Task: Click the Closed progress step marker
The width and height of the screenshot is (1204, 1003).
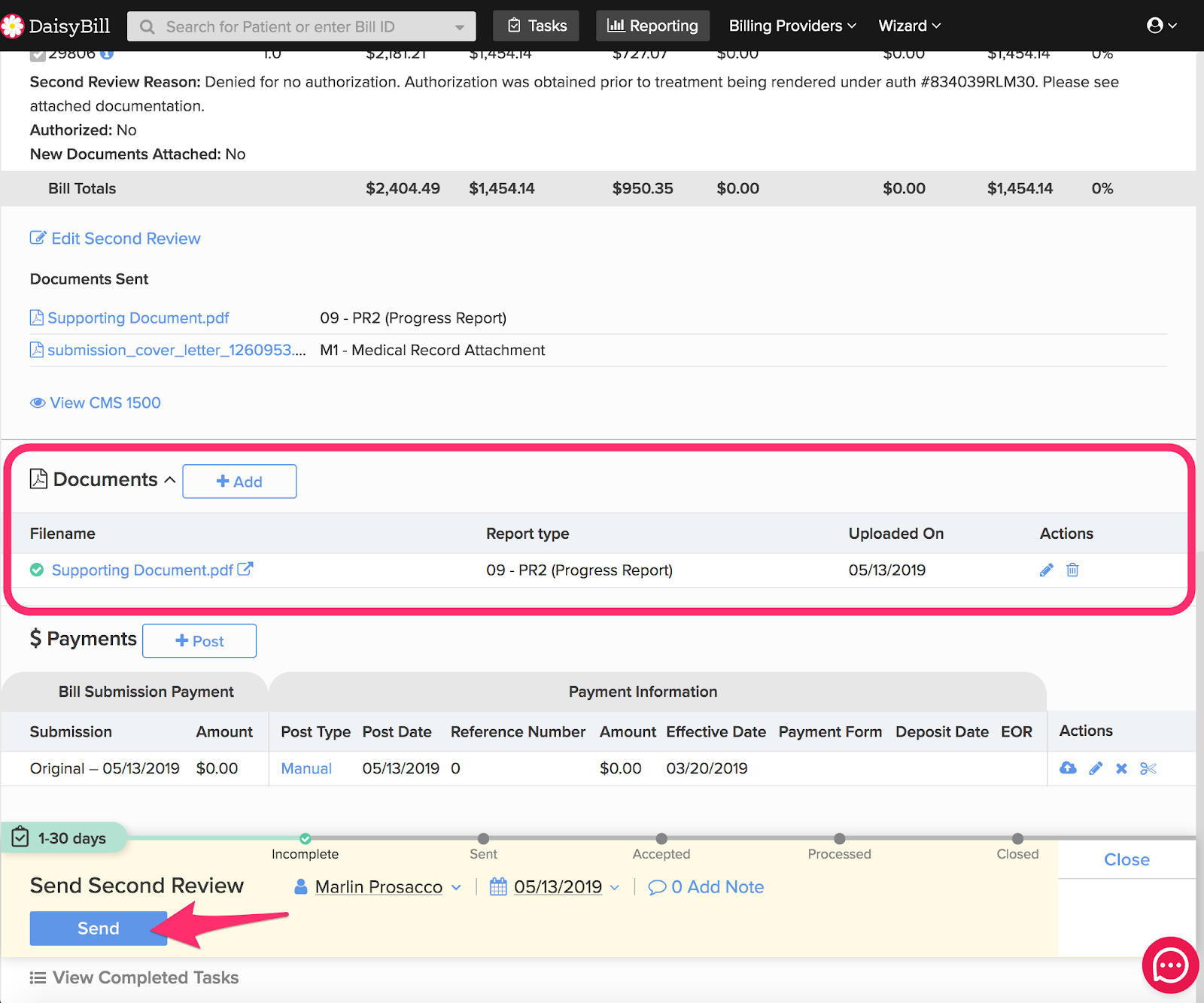Action: (x=1017, y=838)
